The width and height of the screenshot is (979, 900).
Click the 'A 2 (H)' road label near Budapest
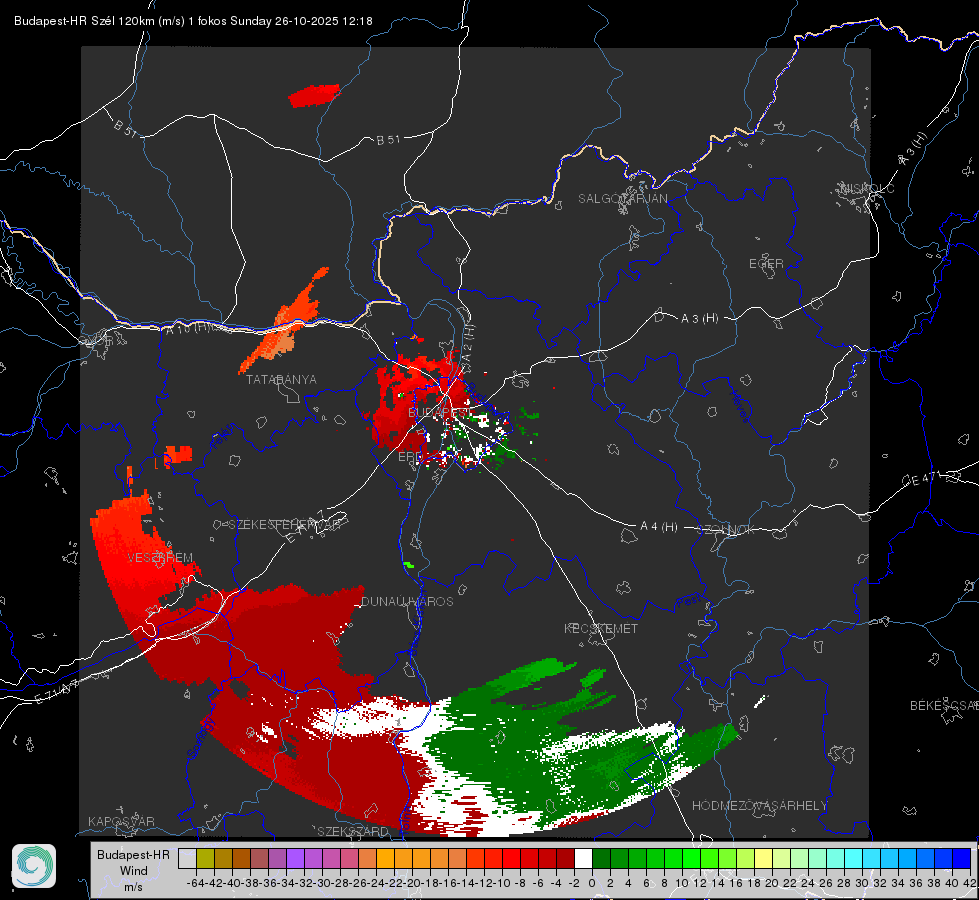pos(468,344)
